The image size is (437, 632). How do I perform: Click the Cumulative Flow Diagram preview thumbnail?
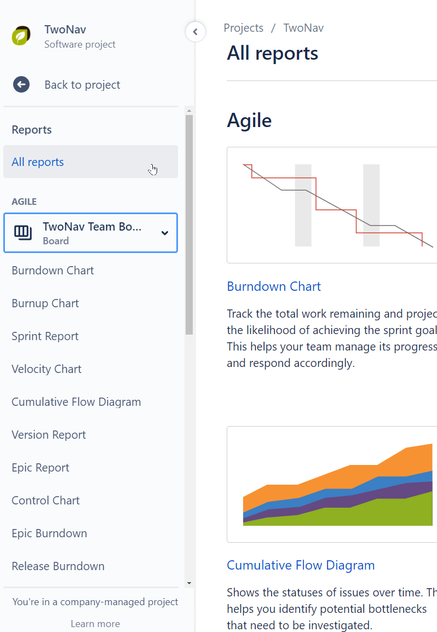coord(332,484)
